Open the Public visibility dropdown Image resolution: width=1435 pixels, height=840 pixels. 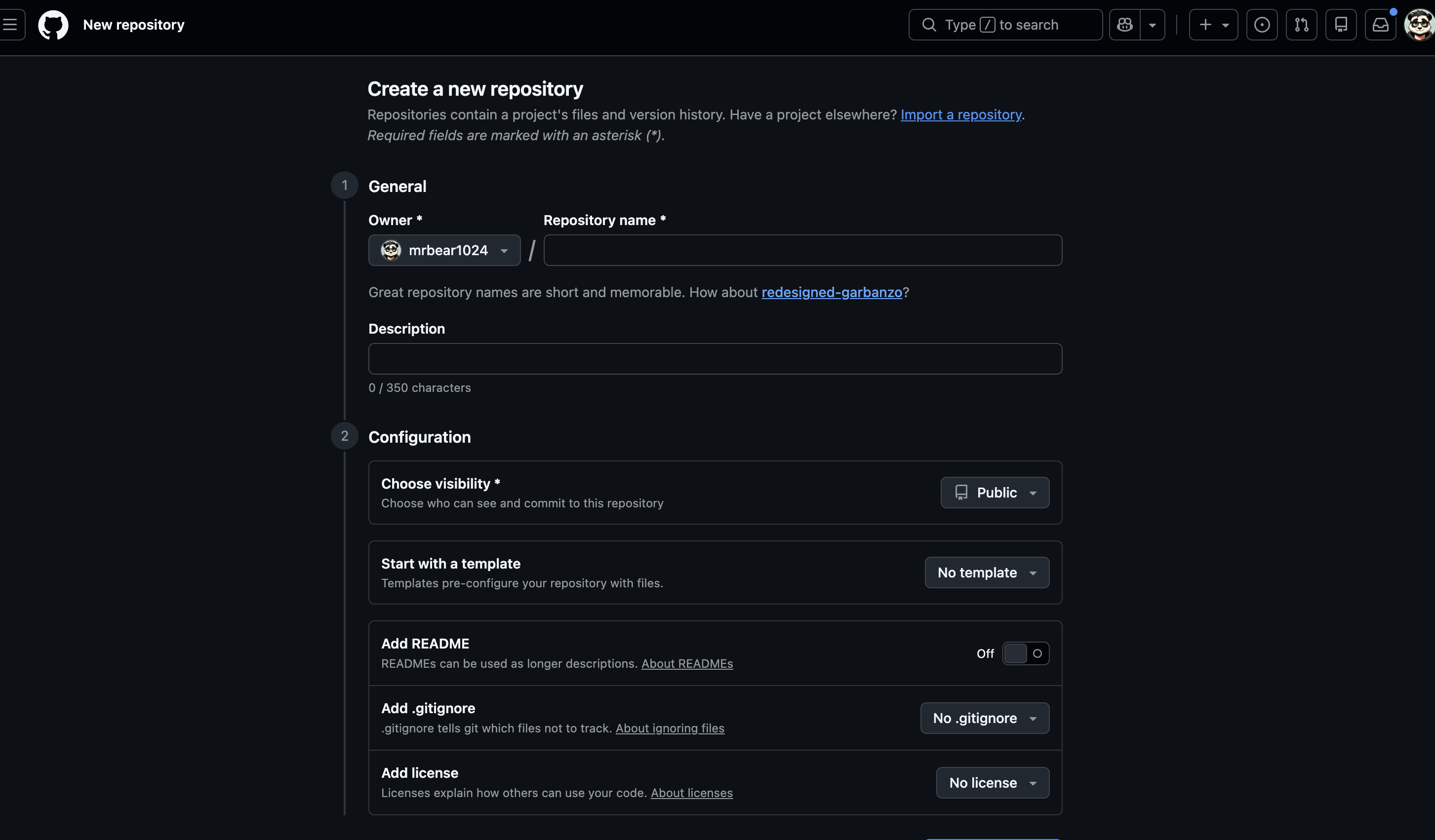click(995, 492)
